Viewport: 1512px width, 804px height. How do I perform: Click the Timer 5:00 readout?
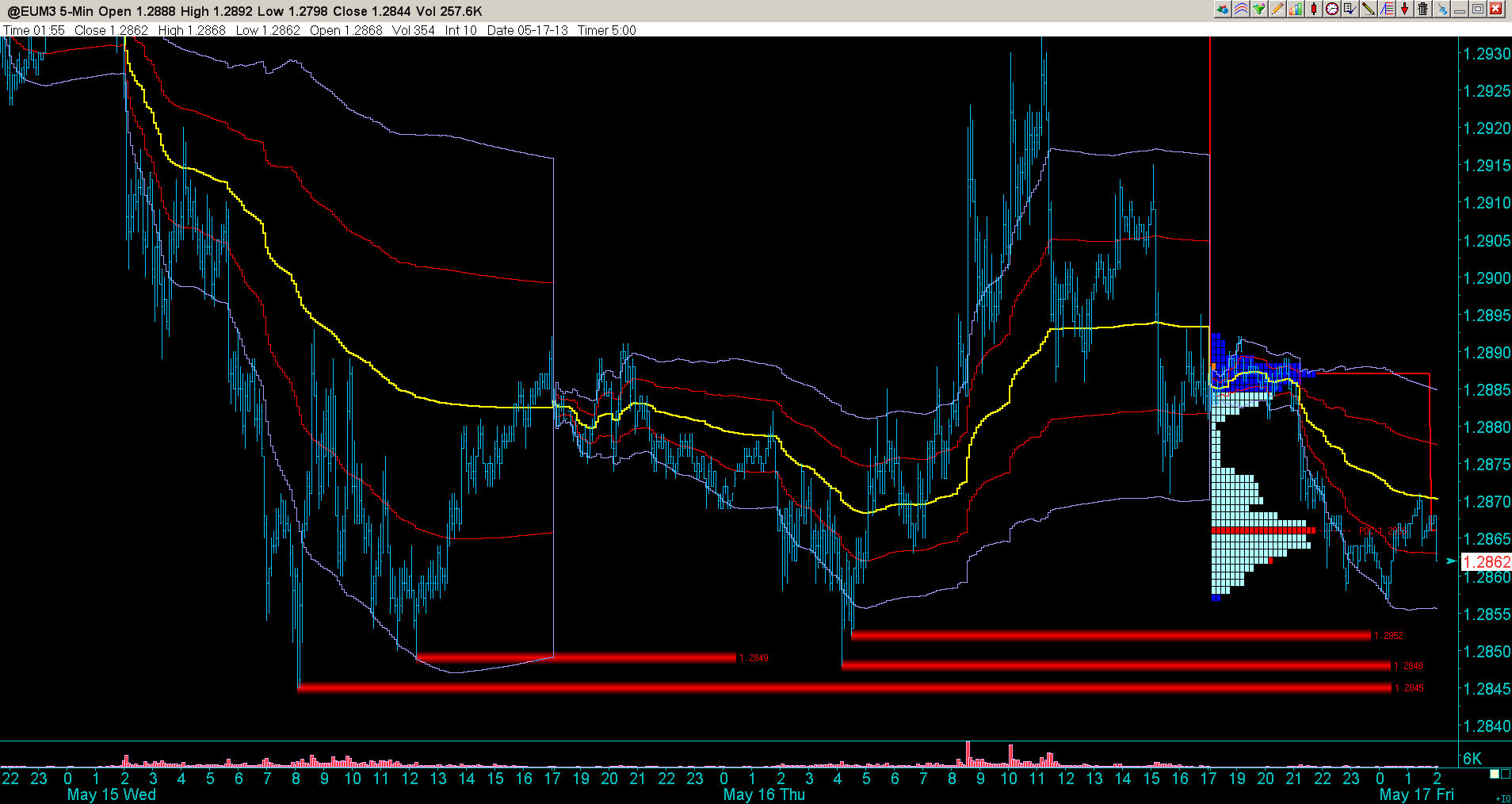point(607,30)
